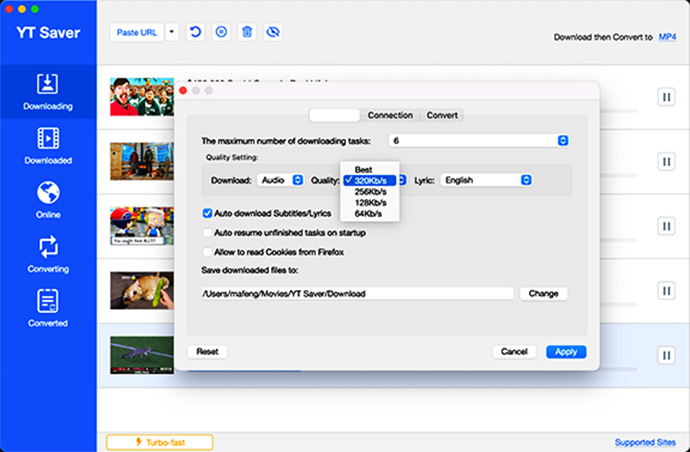Toggle private mode eye icon
The image size is (690, 452).
tap(273, 32)
